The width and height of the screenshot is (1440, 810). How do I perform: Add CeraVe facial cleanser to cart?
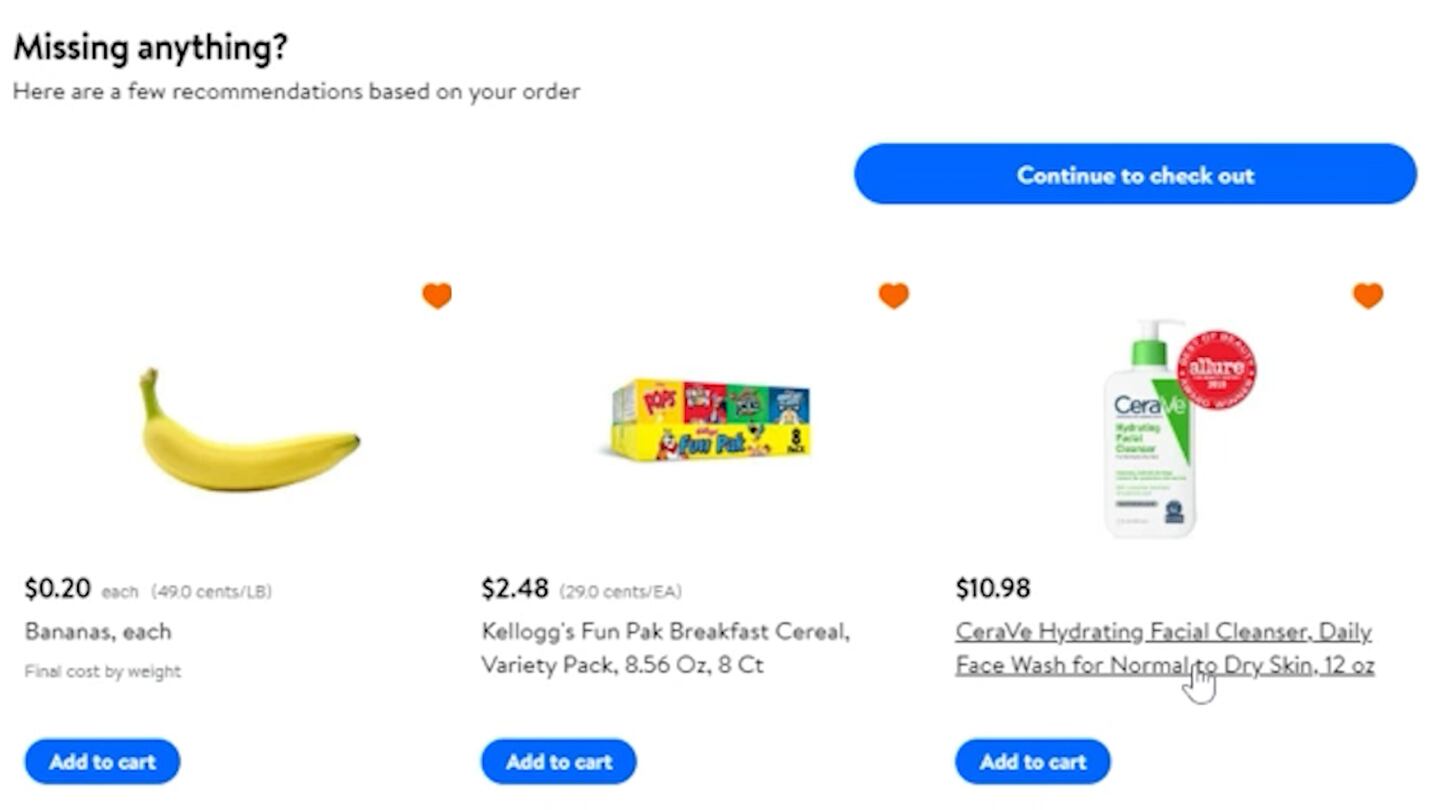pyautogui.click(x=1033, y=762)
